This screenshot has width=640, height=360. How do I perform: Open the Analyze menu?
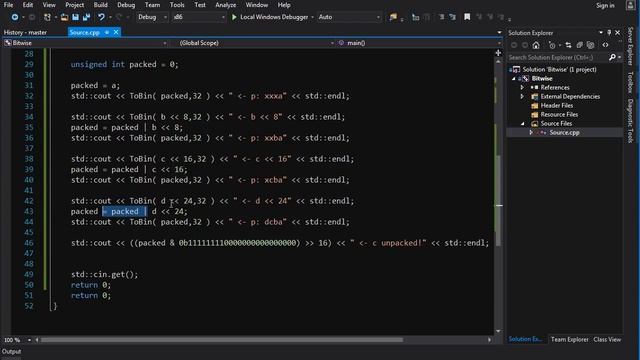[x=225, y=5]
